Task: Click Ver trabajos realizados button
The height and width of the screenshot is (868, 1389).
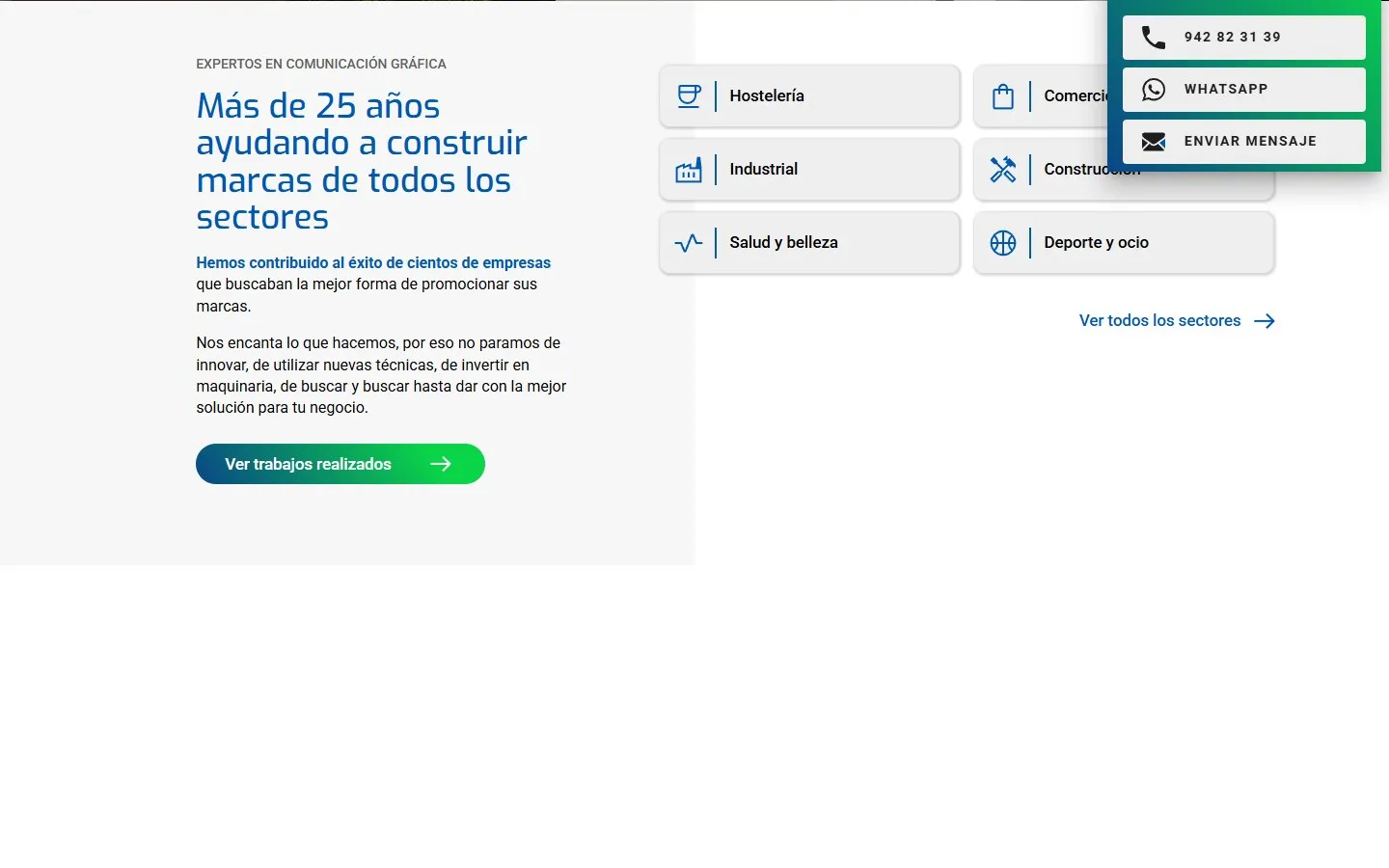Action: (340, 464)
